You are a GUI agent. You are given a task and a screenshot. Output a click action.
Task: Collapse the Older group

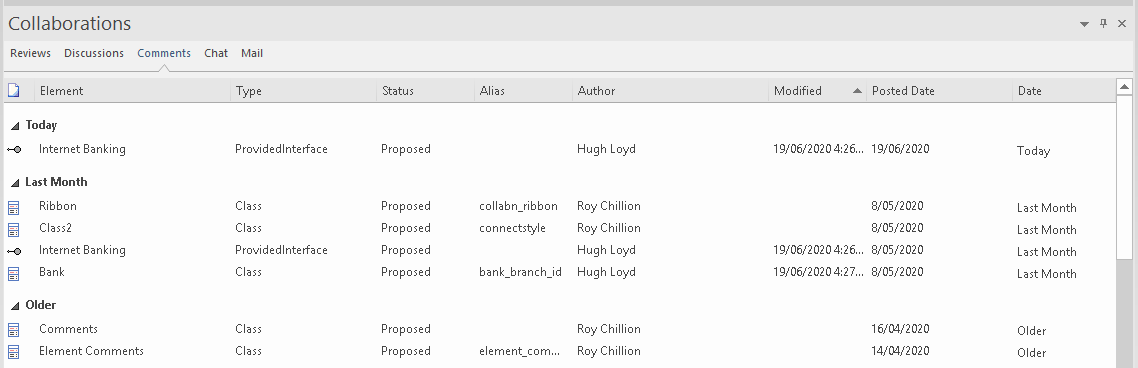15,306
